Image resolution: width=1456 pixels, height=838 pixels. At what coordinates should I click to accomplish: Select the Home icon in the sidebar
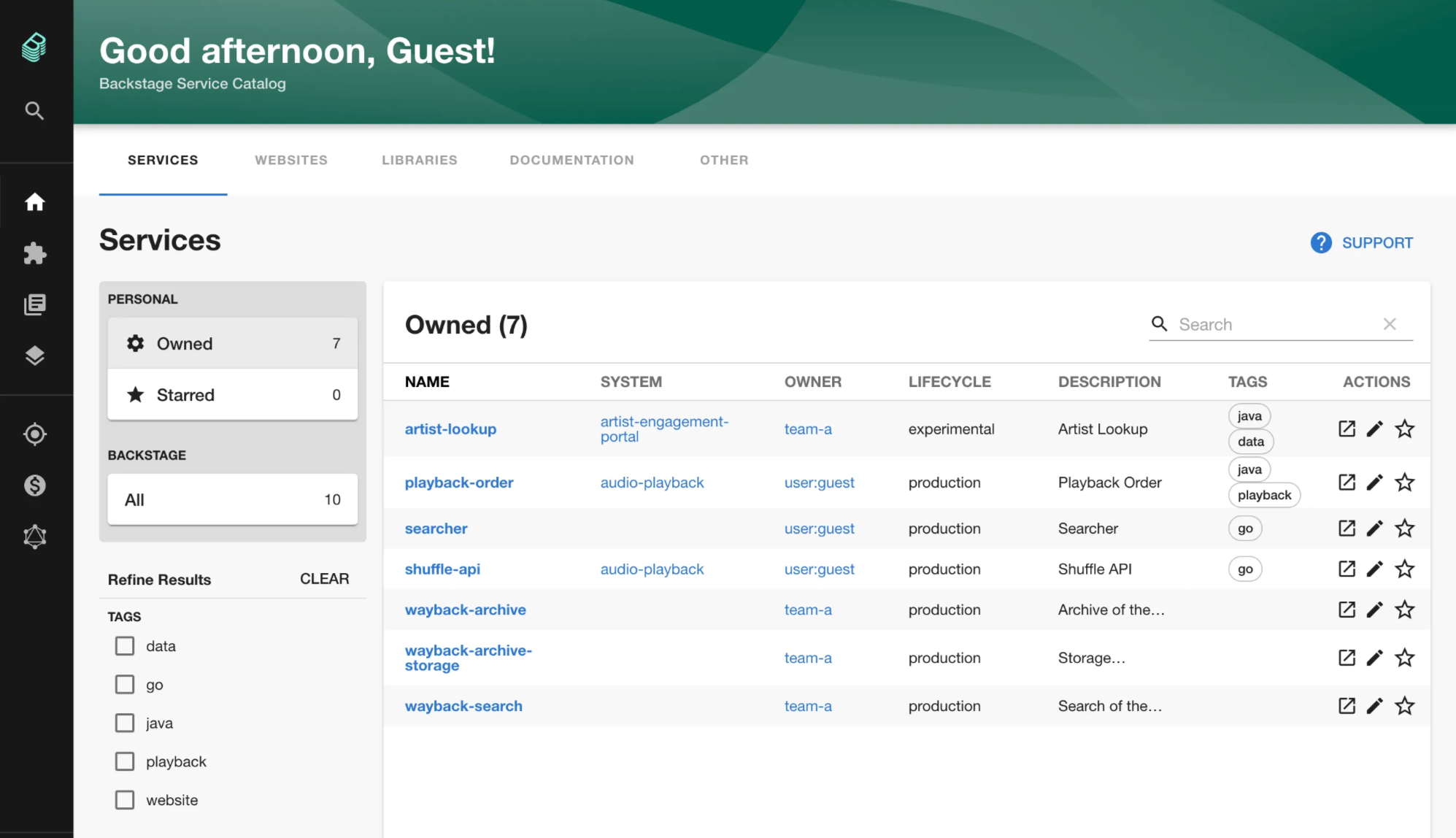click(34, 203)
